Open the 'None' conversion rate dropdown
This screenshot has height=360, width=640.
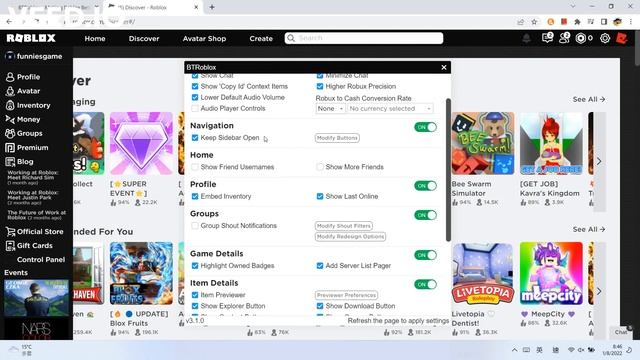tap(330, 109)
